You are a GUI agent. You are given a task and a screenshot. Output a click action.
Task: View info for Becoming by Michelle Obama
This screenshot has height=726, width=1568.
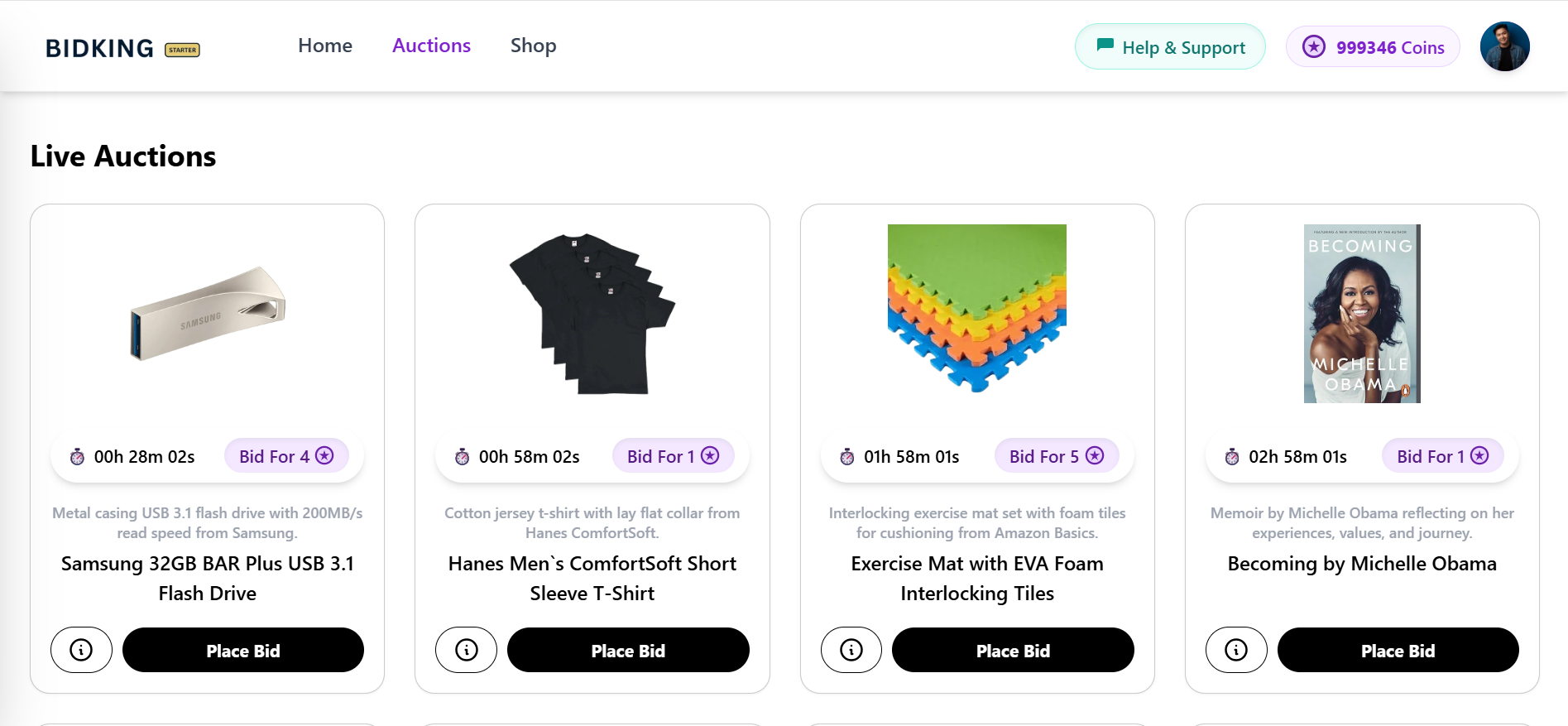[x=1235, y=650]
